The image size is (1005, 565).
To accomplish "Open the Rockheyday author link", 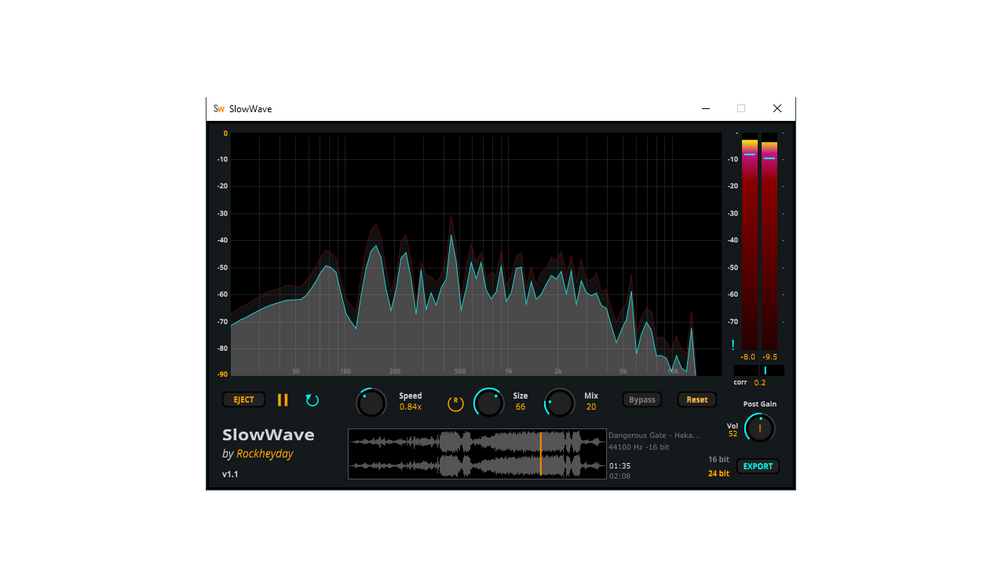I will 265,454.
